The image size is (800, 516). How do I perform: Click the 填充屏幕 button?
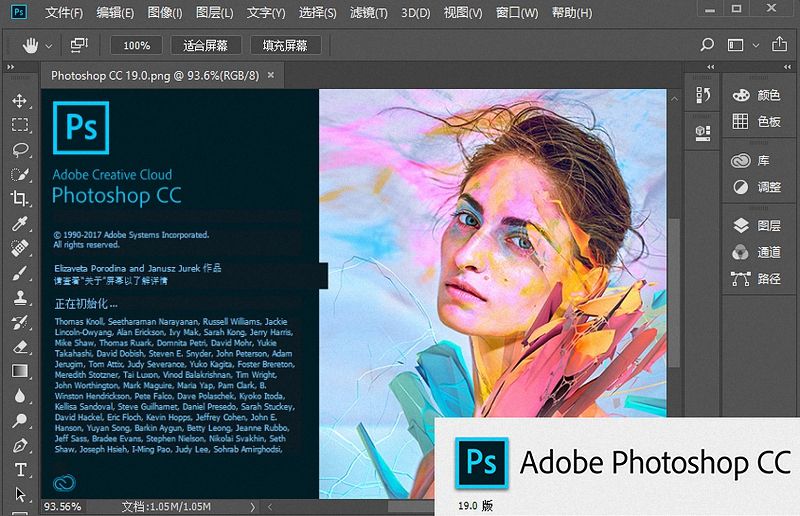pos(285,45)
